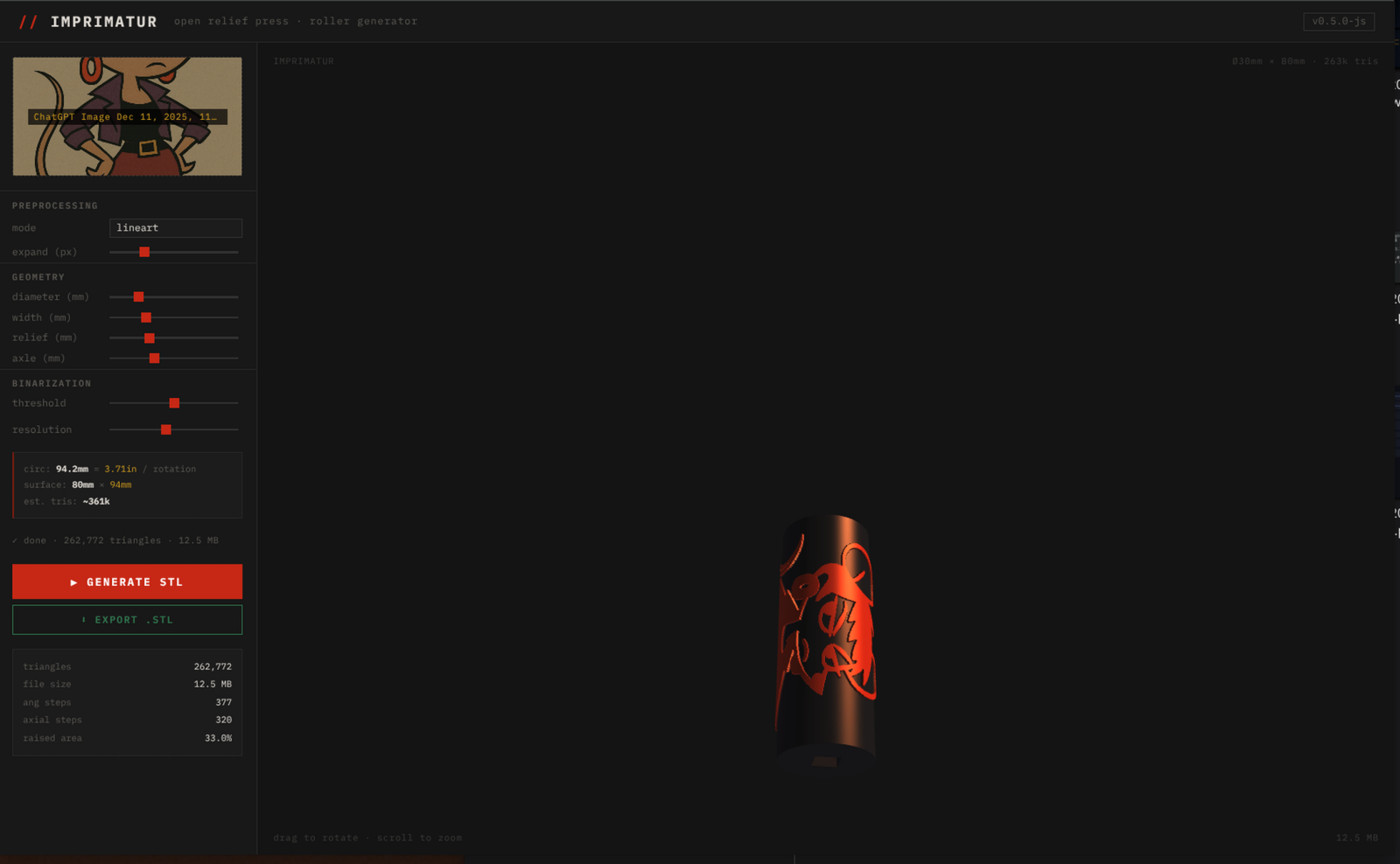The height and width of the screenshot is (864, 1400).
Task: Click the circumference 94.2mm readout
Action: pyautogui.click(x=72, y=469)
